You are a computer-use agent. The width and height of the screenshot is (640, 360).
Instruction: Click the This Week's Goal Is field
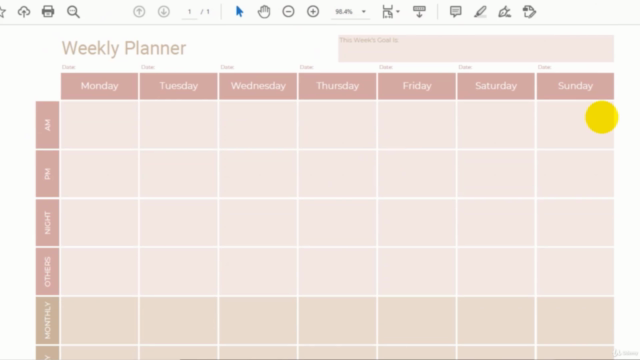pyautogui.click(x=476, y=49)
